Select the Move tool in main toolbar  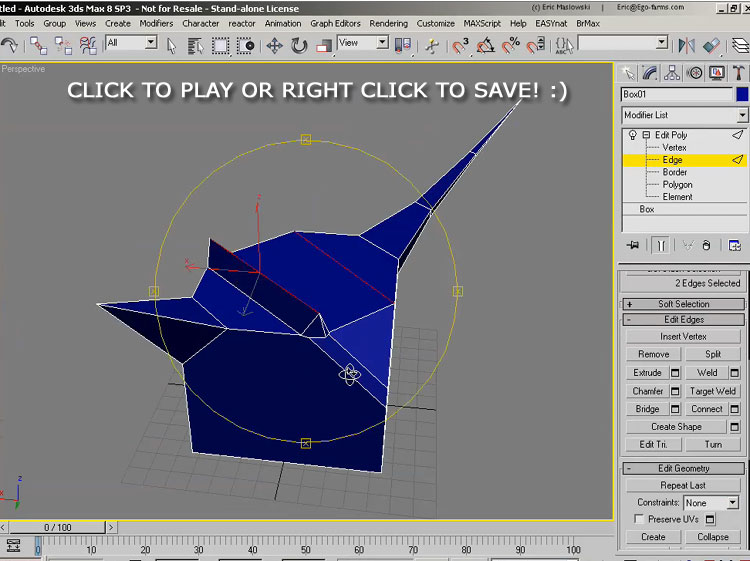click(274, 45)
